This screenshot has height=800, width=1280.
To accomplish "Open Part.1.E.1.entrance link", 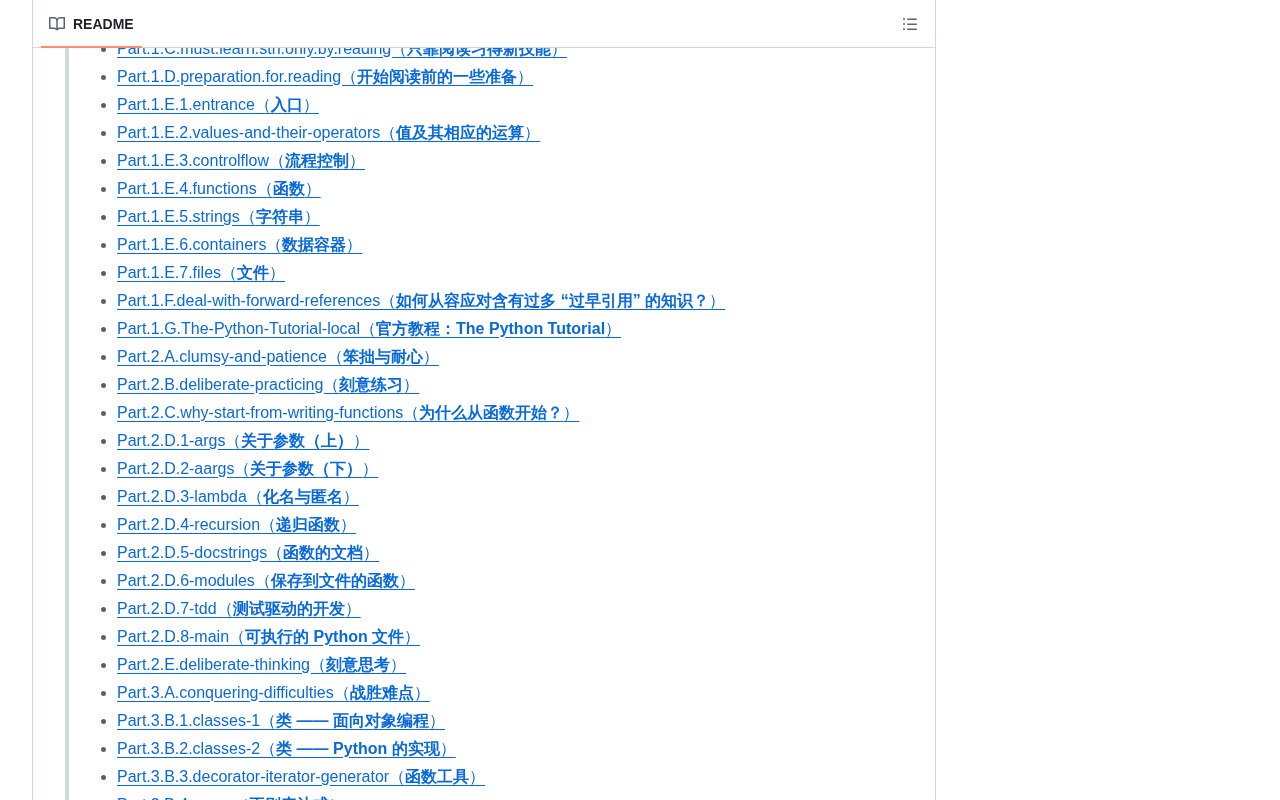I will 218,105.
